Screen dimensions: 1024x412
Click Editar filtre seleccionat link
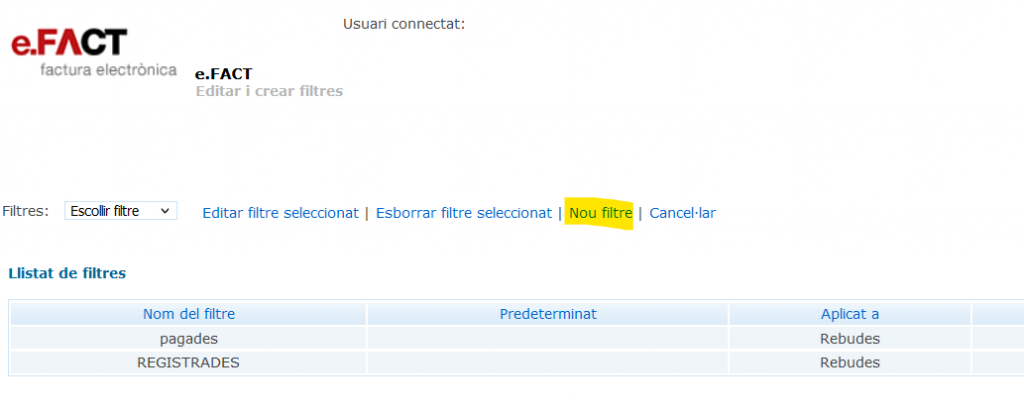click(x=280, y=213)
